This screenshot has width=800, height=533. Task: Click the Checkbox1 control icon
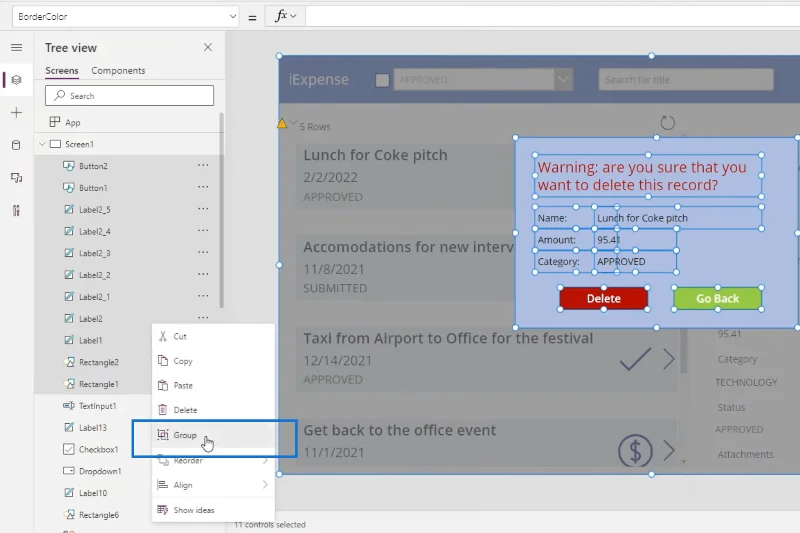tap(69, 449)
